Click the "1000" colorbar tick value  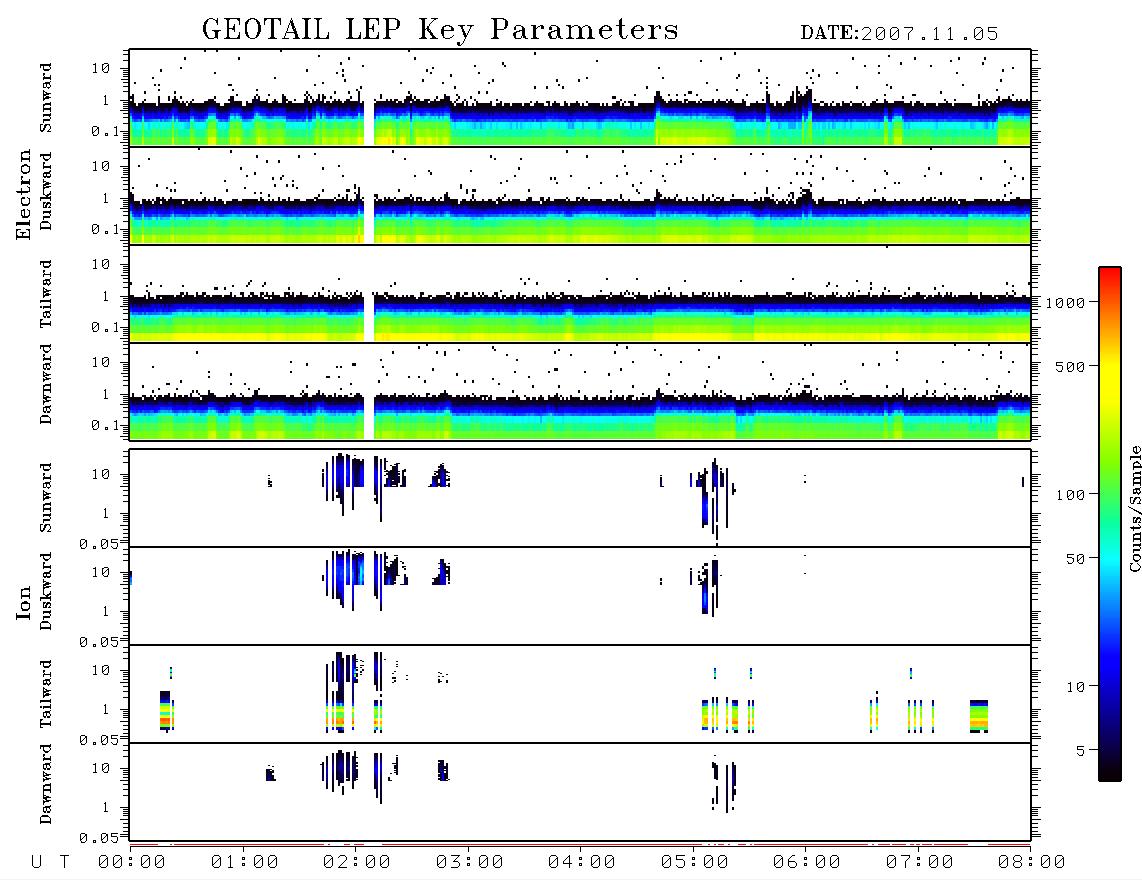[x=1066, y=303]
